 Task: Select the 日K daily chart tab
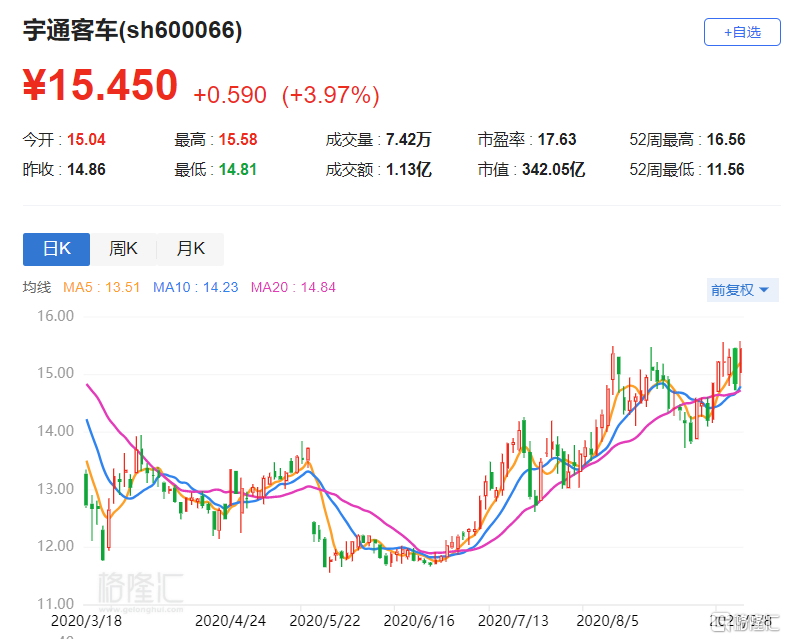tap(57, 249)
